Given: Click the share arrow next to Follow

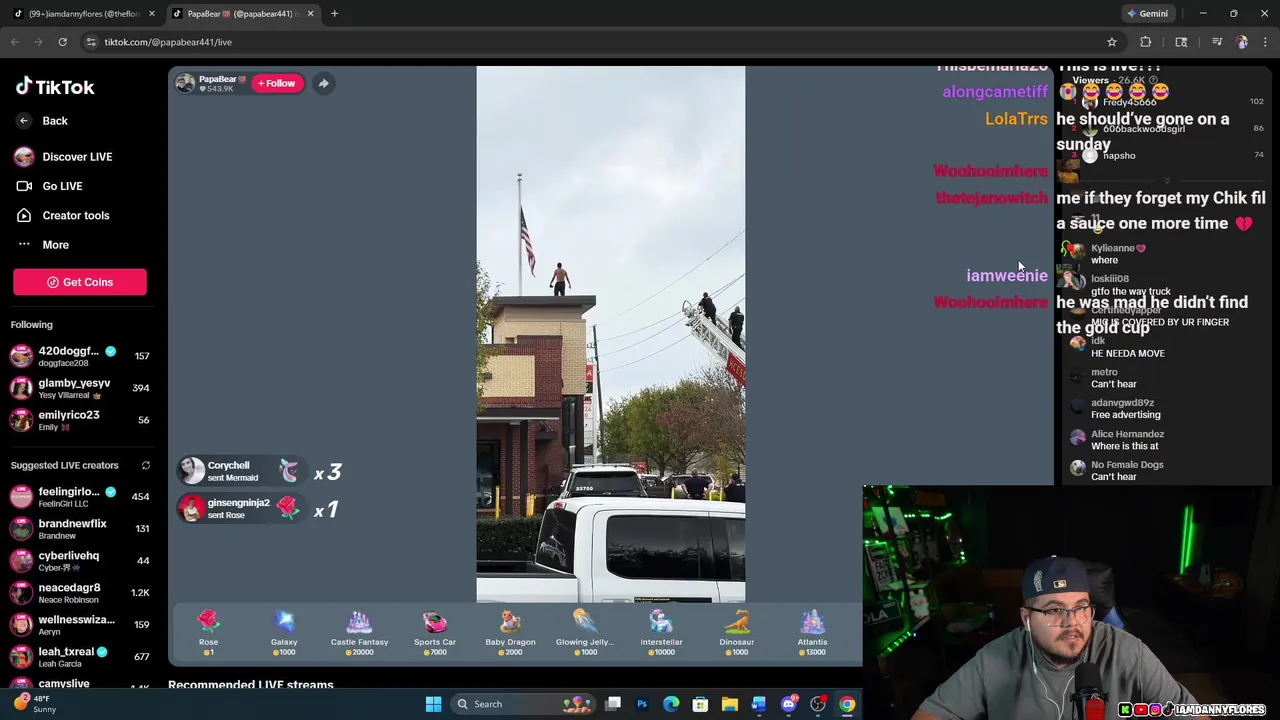Looking at the screenshot, I should coord(323,83).
